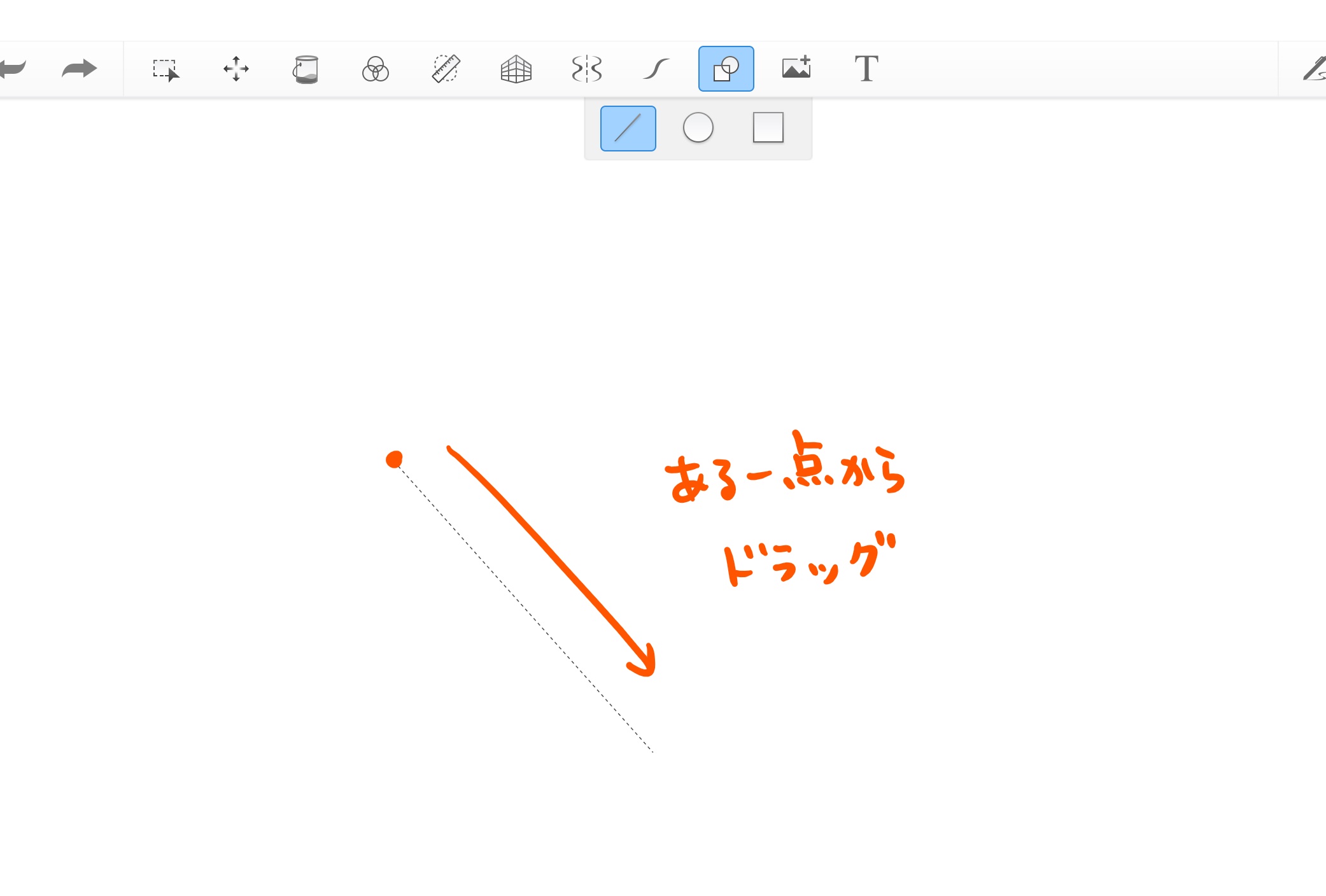Screen dimensions: 1326x896
Task: Select the line draw style
Action: (628, 129)
